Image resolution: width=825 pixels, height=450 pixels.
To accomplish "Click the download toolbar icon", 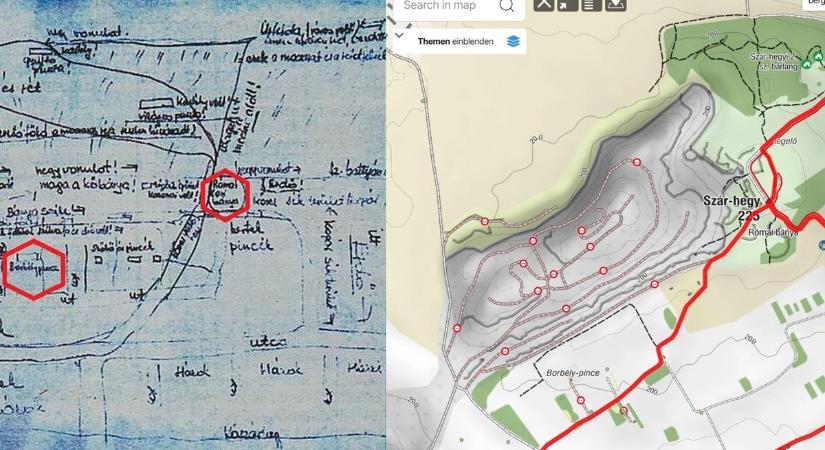I will click(x=615, y=5).
